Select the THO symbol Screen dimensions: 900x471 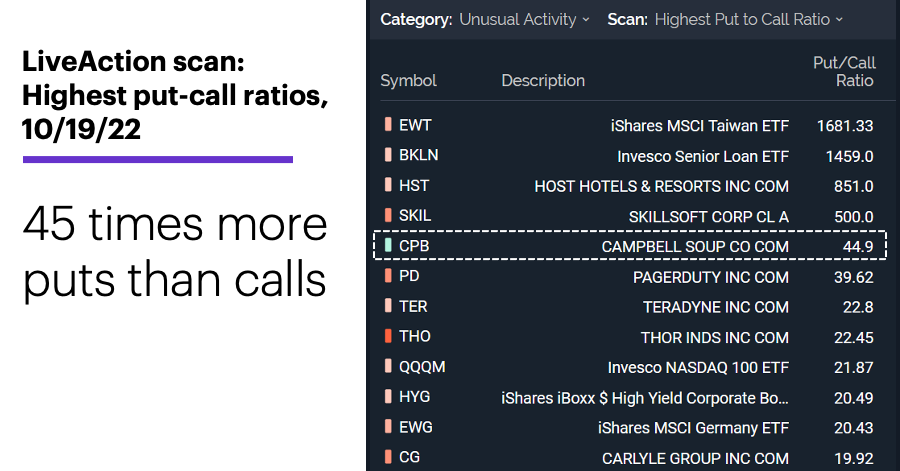click(415, 336)
